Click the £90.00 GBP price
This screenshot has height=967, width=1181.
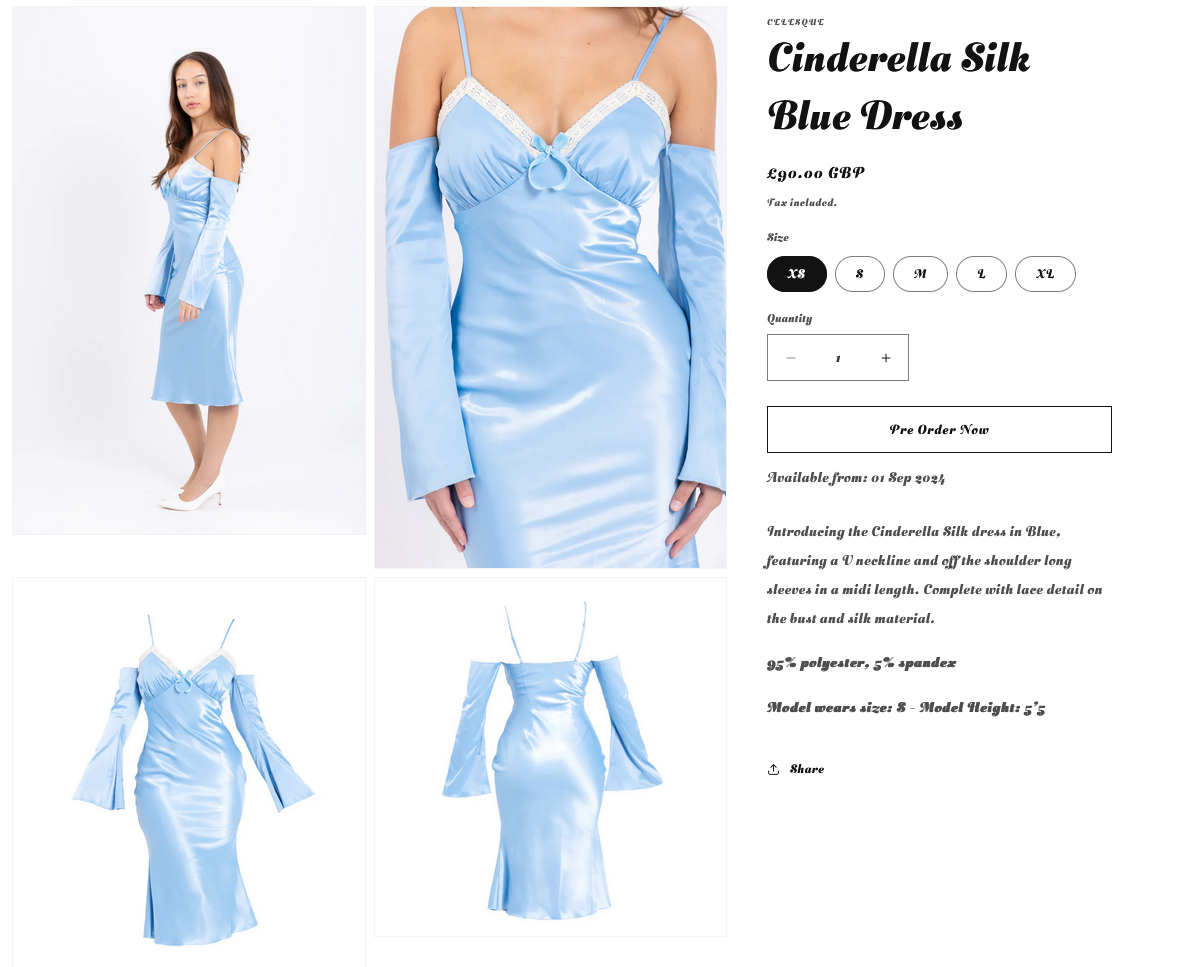click(x=816, y=173)
